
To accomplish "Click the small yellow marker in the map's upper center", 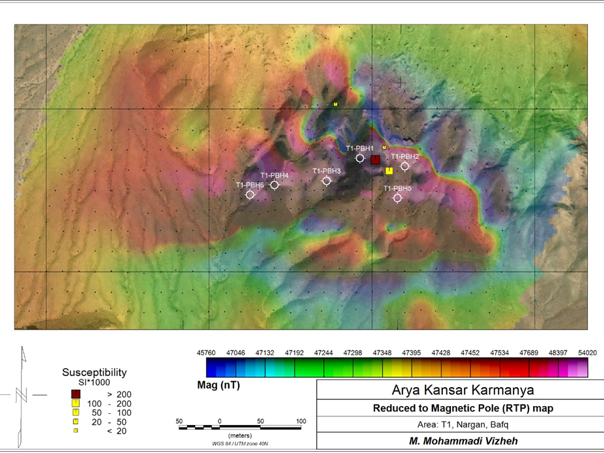I will 336,104.
